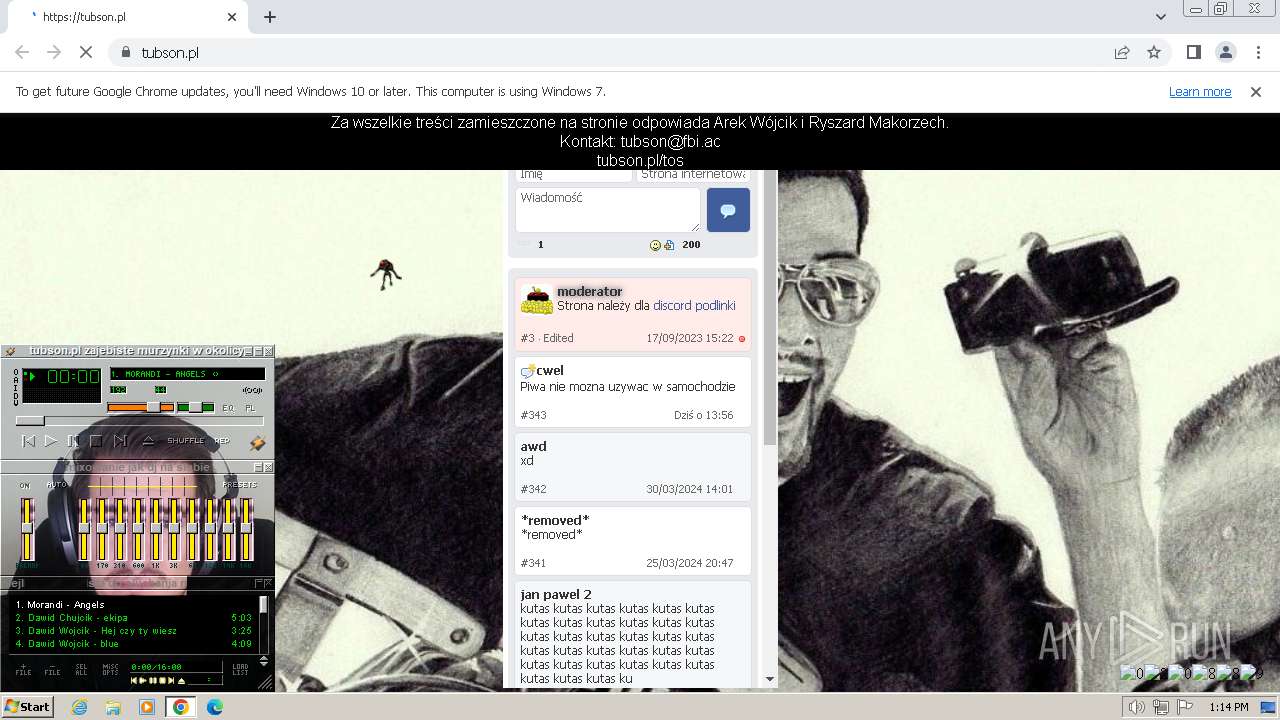Toggle the PL playlist button
This screenshot has width=1280, height=720.
pyautogui.click(x=251, y=407)
